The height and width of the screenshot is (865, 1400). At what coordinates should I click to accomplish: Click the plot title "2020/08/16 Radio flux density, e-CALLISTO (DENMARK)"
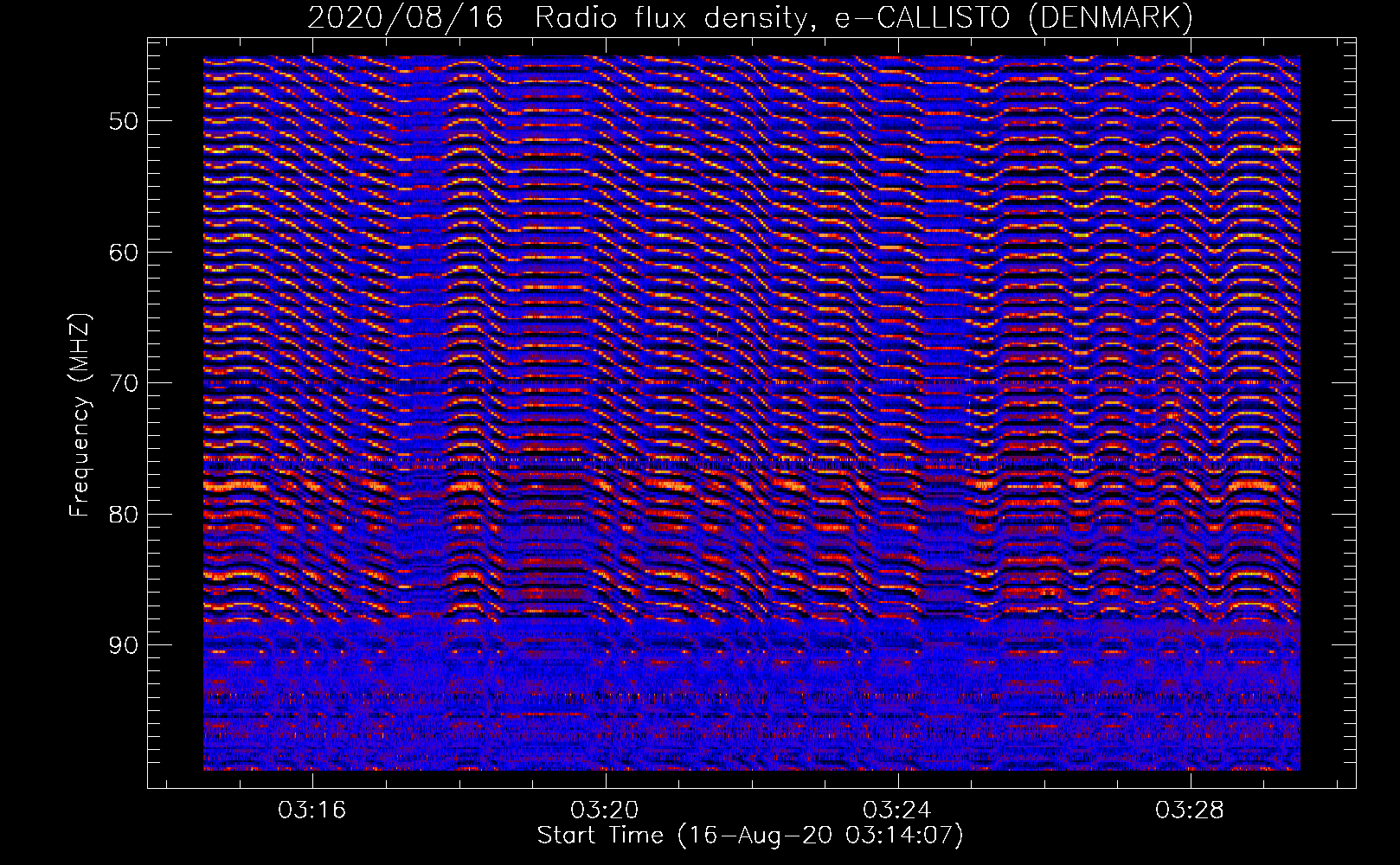(x=750, y=17)
